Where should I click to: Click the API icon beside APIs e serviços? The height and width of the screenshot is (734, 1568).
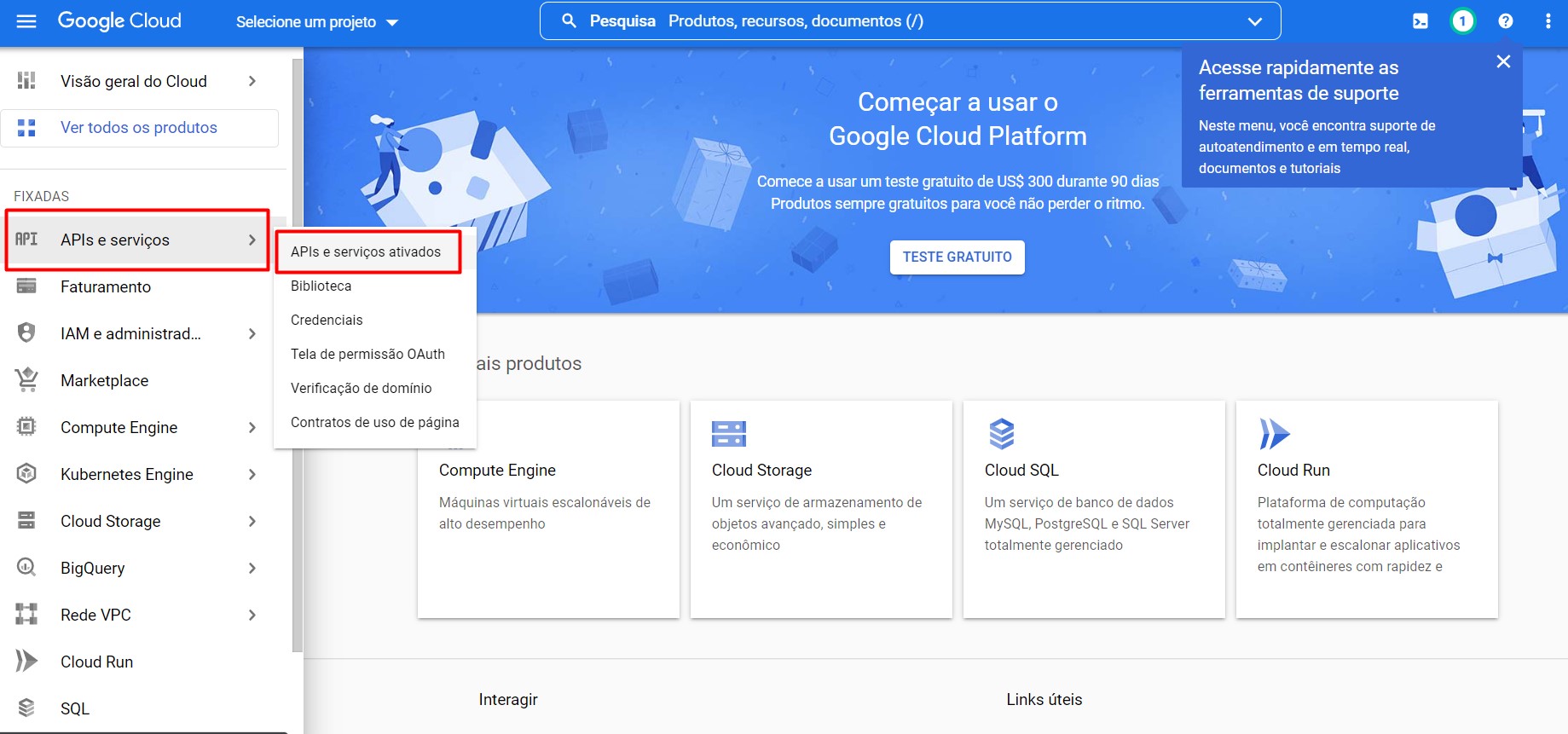click(x=26, y=240)
